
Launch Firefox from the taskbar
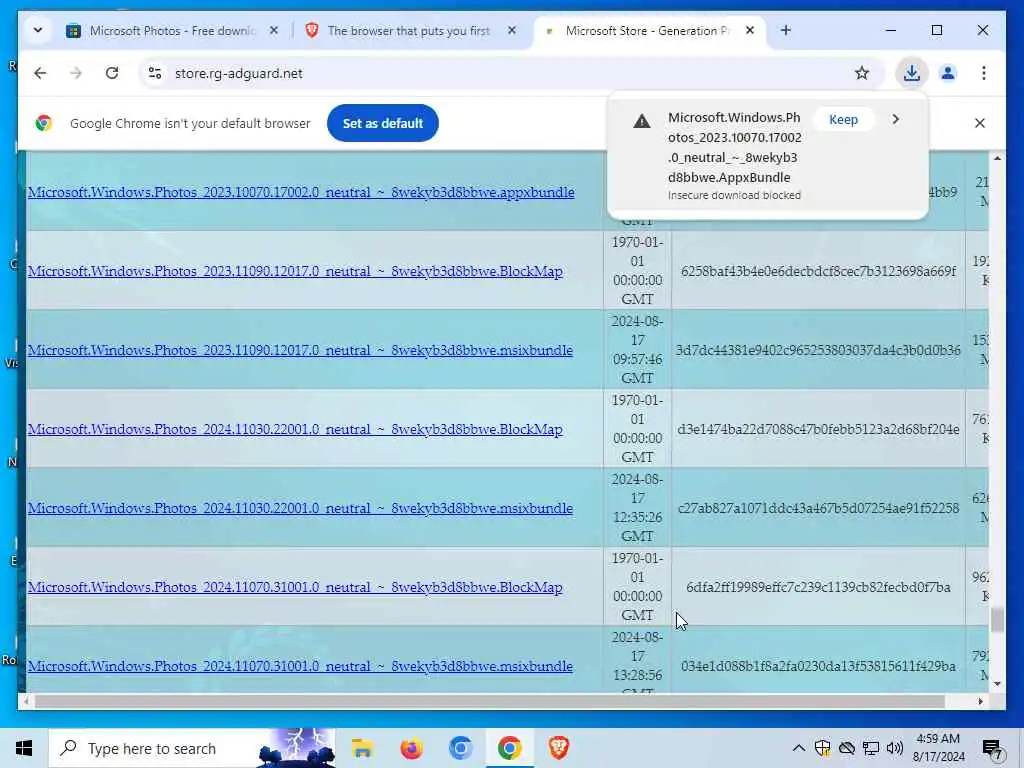(x=411, y=748)
